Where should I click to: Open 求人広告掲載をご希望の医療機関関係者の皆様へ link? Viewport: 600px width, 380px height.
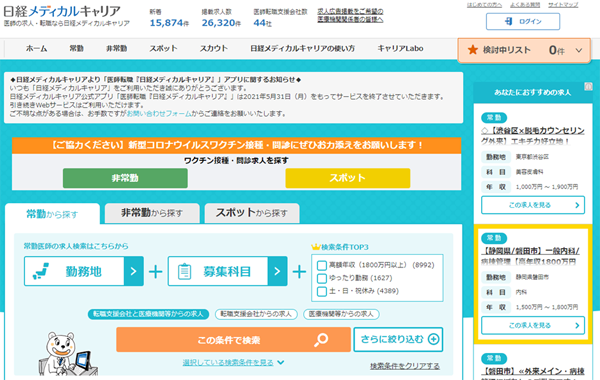(350, 15)
